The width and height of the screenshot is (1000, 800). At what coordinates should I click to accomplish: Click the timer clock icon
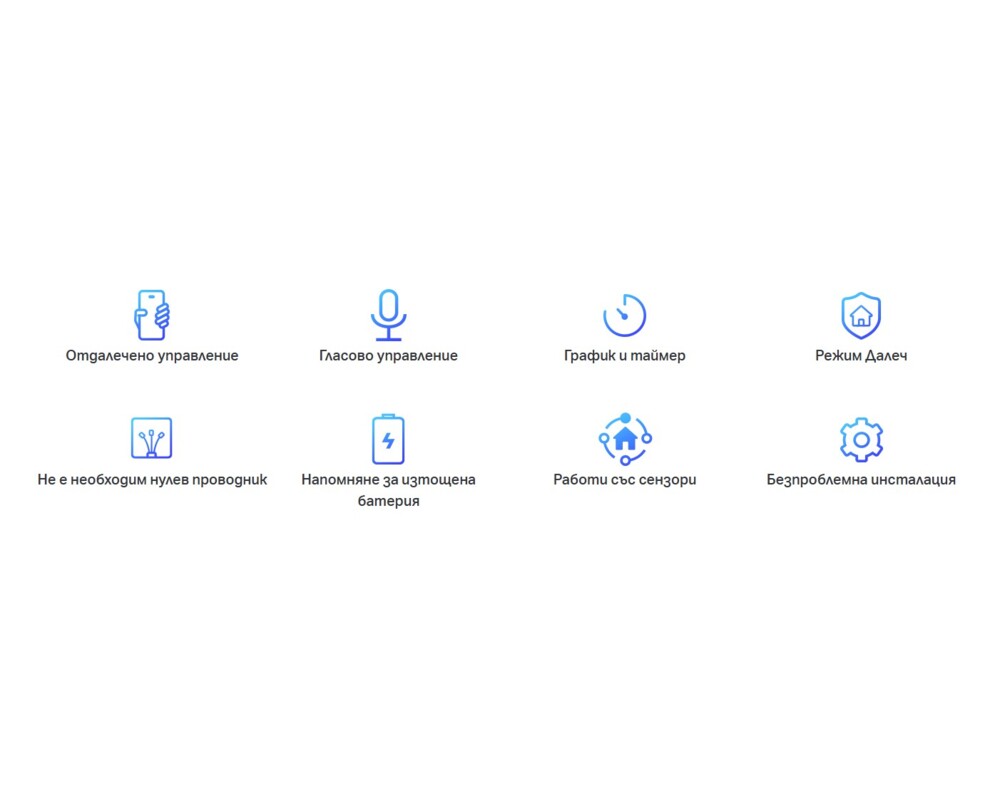(625, 315)
